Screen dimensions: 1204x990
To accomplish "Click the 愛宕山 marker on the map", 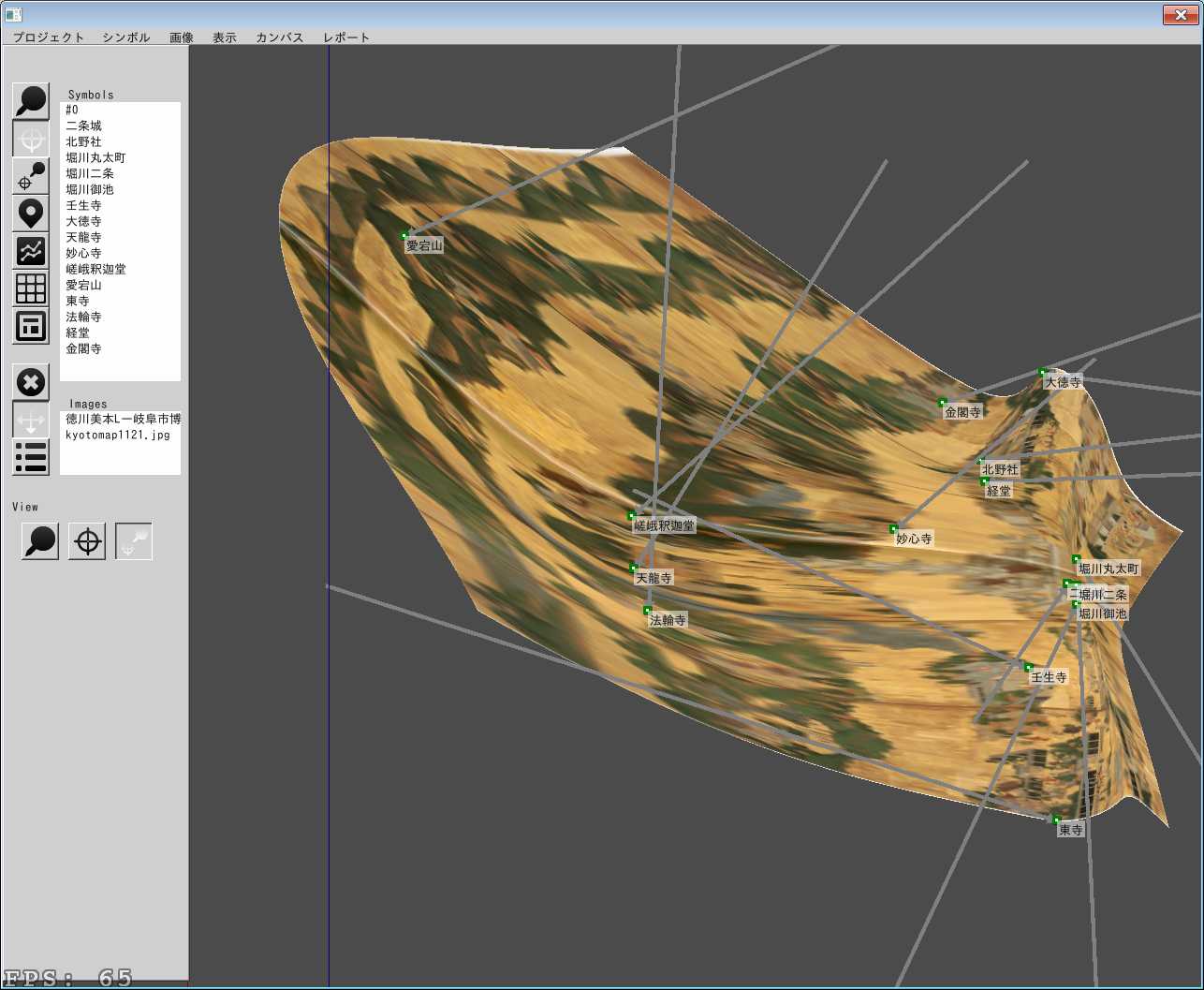I will point(405,236).
